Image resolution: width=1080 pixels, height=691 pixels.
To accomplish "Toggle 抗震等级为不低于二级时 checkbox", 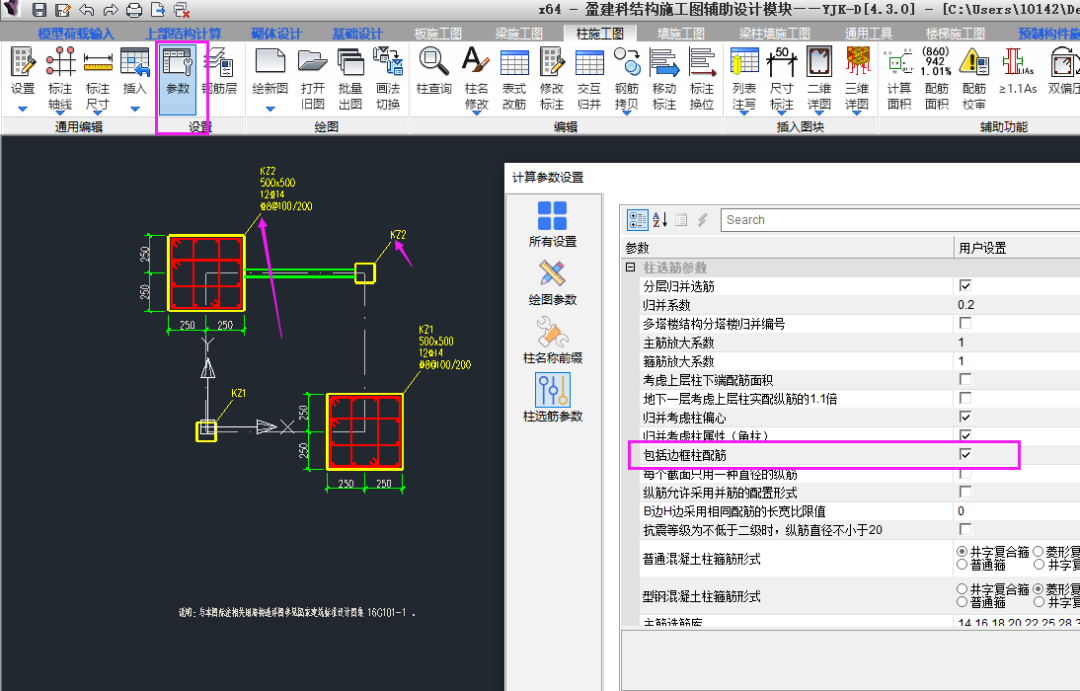I will (965, 529).
